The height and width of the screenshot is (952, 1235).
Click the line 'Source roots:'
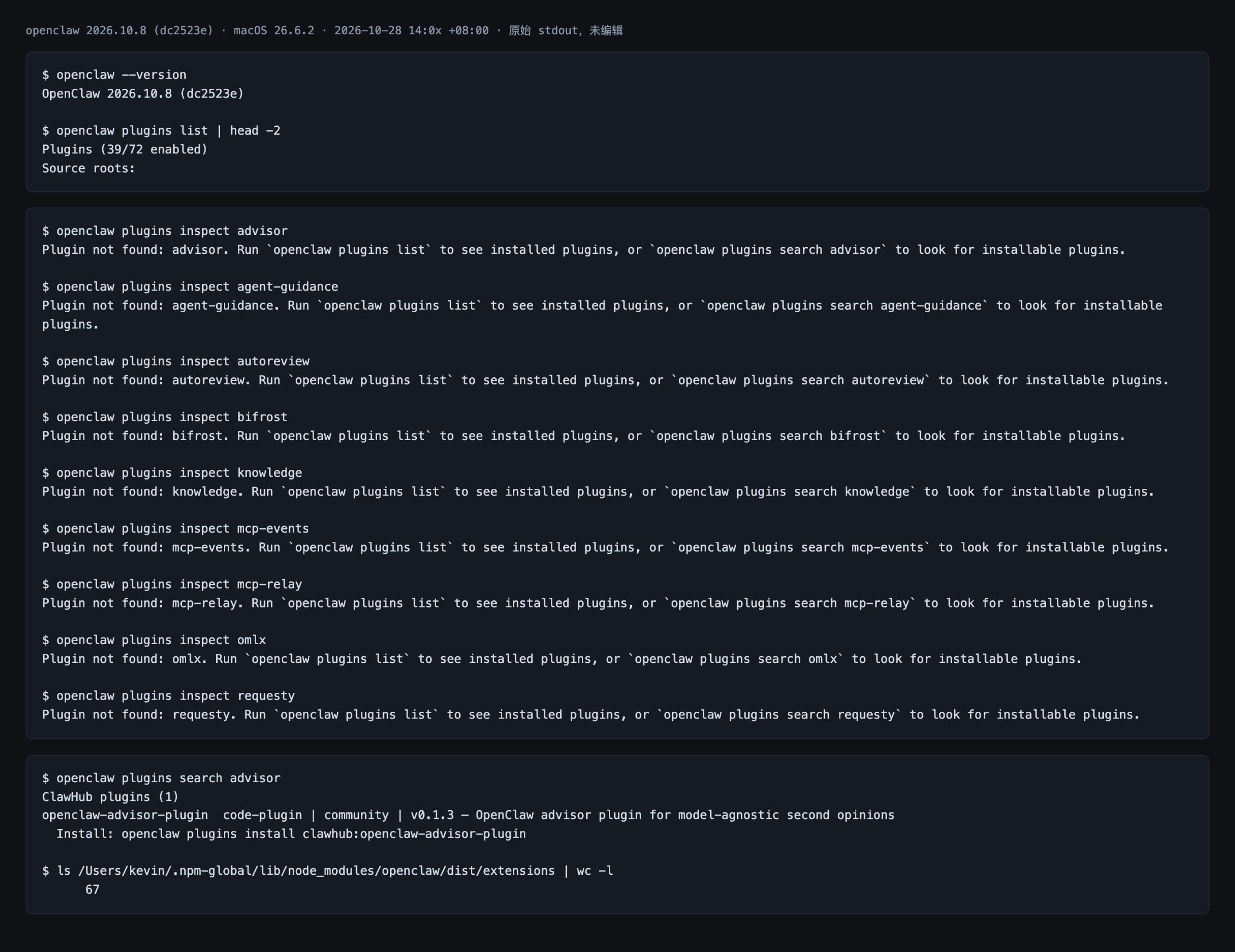(x=89, y=168)
